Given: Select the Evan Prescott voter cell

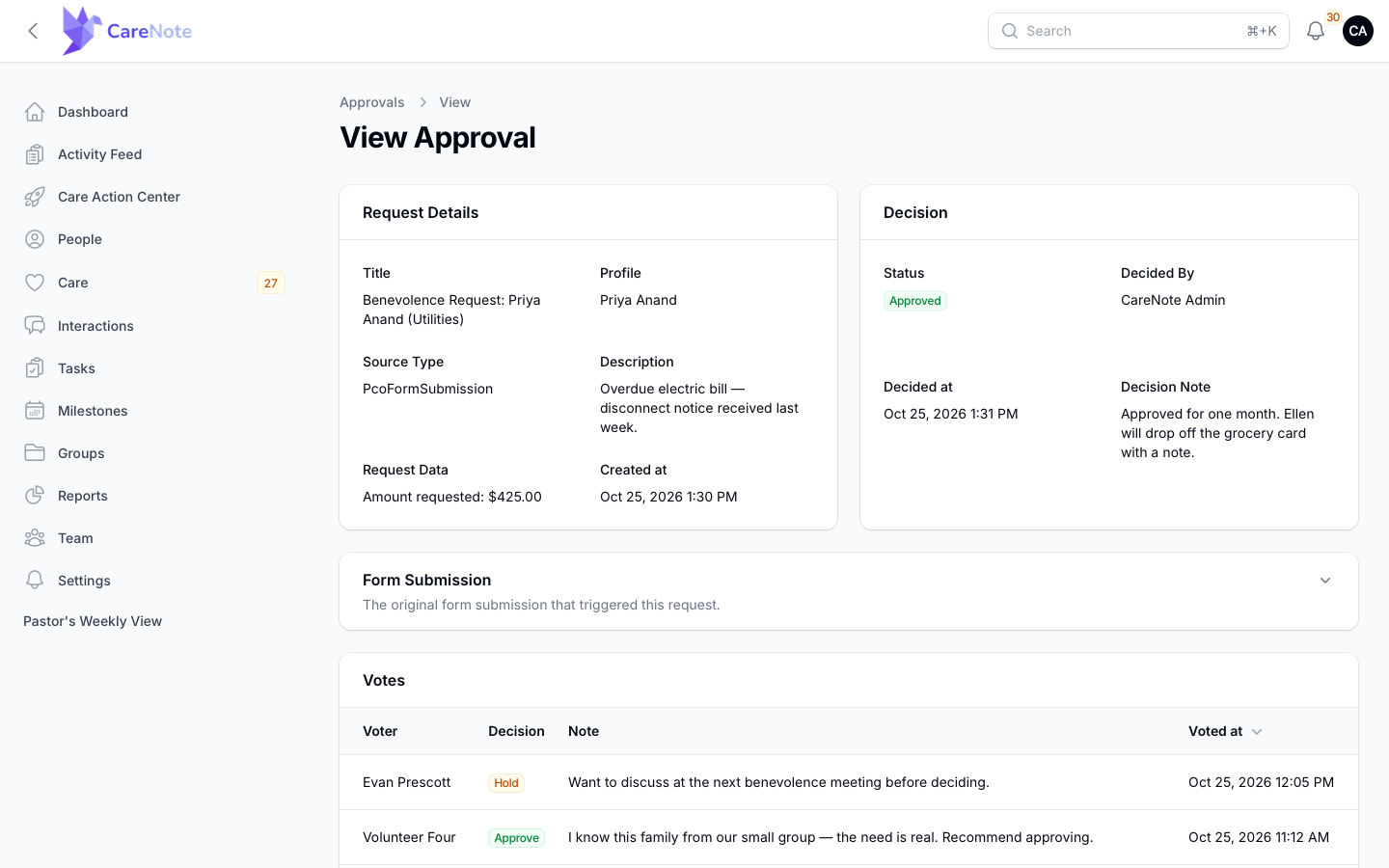Looking at the screenshot, I should tap(407, 782).
